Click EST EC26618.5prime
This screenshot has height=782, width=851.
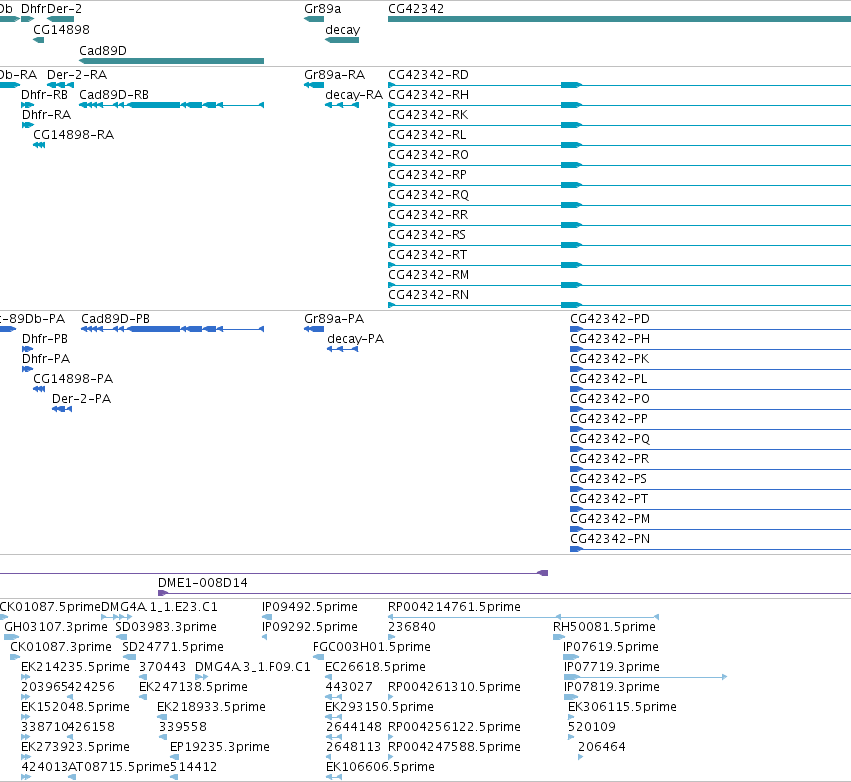coord(376,667)
